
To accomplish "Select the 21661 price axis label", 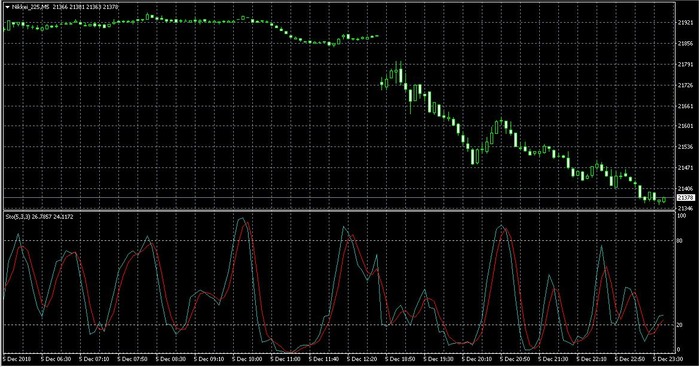I will (x=686, y=106).
